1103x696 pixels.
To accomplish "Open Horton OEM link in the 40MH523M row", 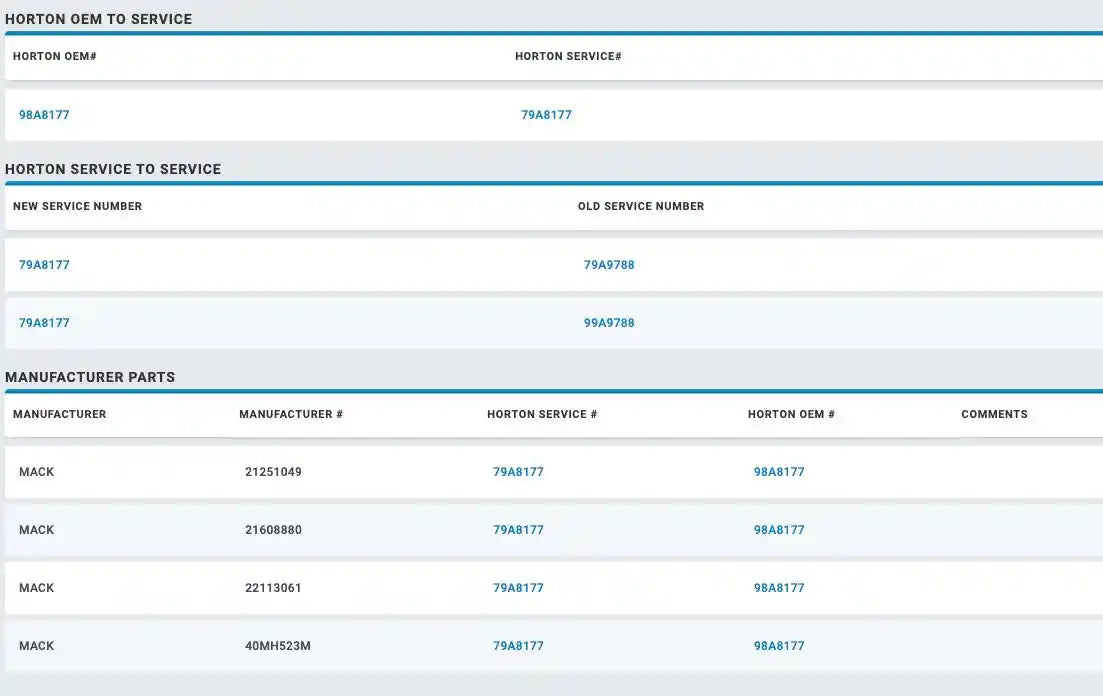I will (779, 646).
